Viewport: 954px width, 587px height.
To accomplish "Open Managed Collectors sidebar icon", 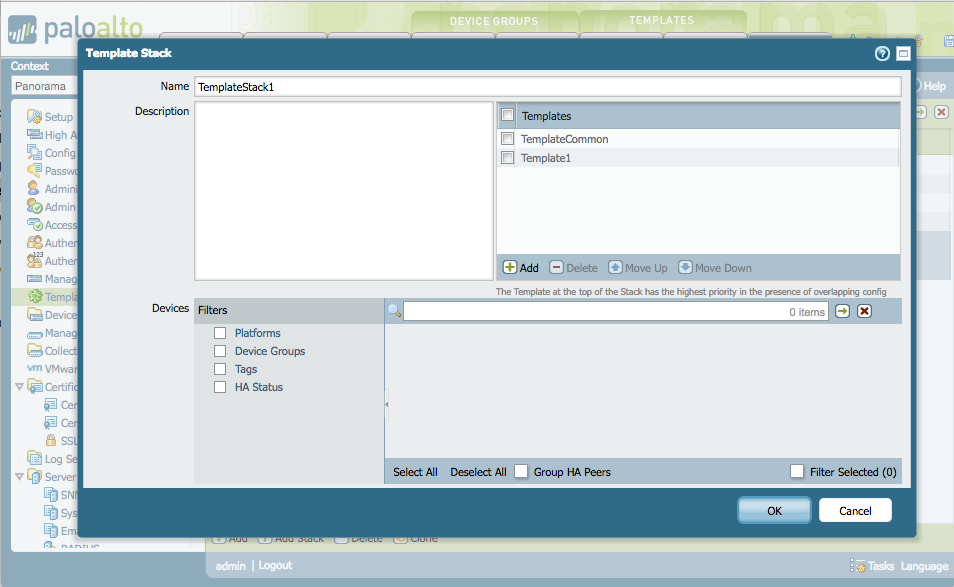I will (x=35, y=333).
